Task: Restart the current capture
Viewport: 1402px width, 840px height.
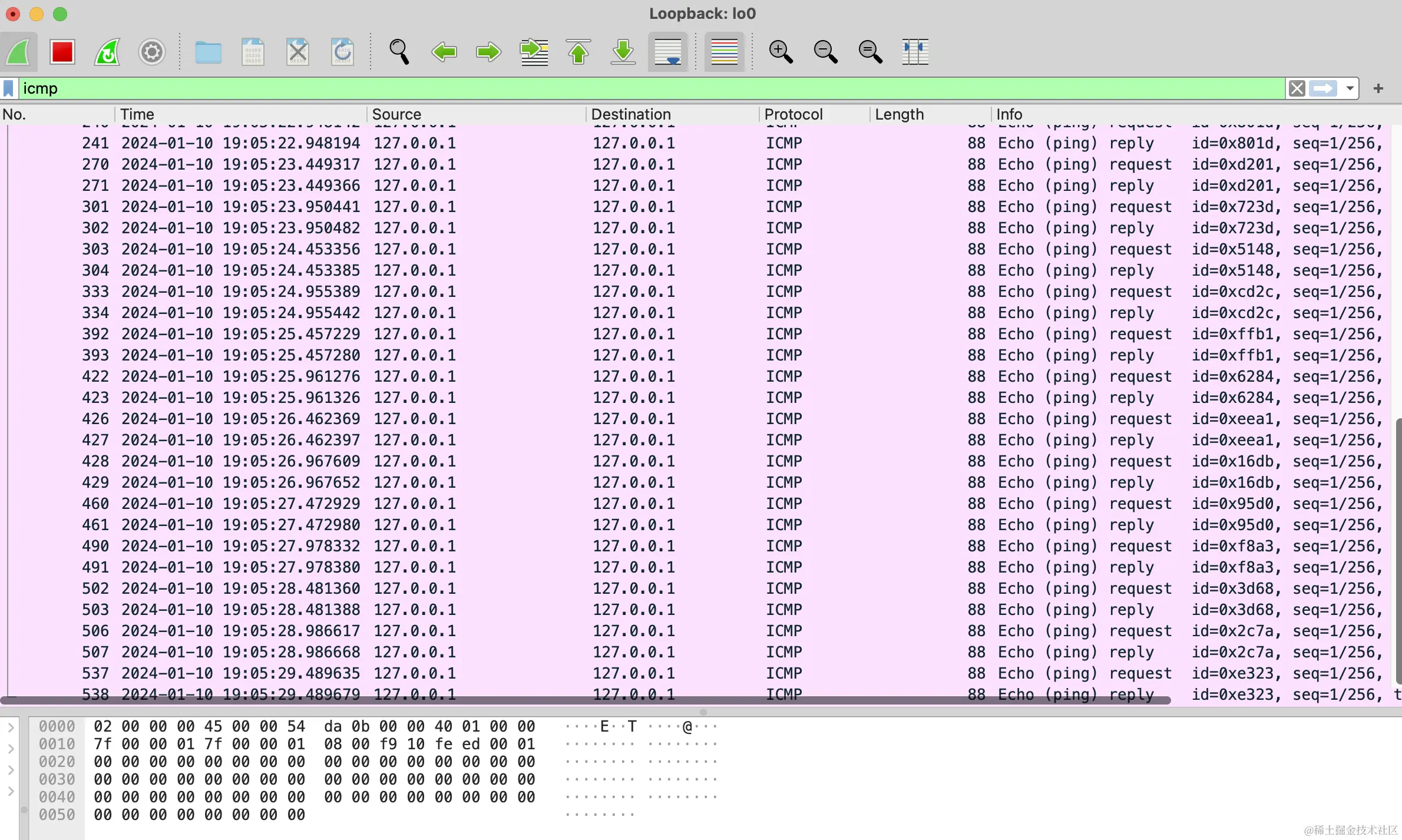Action: 107,52
